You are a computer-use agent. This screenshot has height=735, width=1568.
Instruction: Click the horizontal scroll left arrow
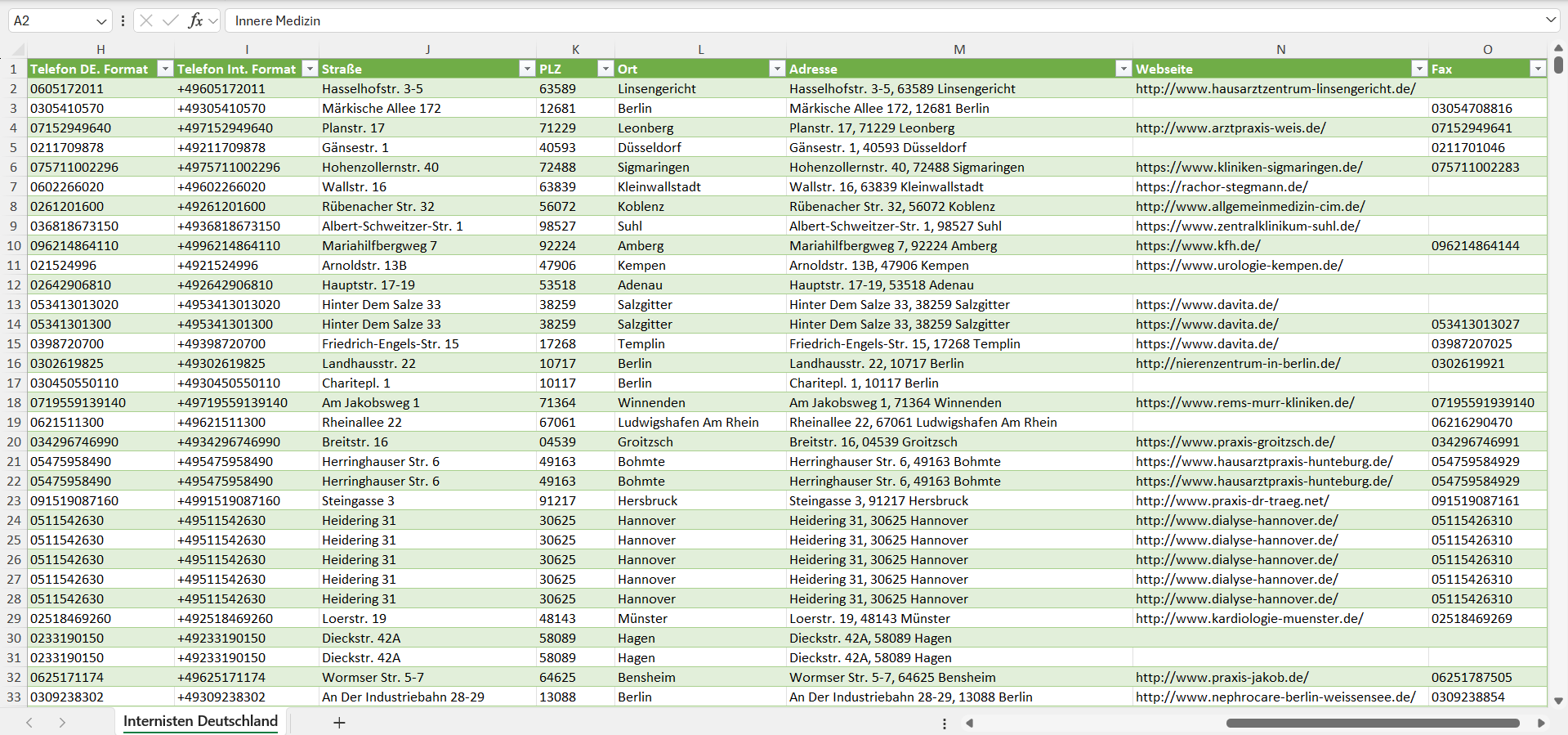click(970, 723)
